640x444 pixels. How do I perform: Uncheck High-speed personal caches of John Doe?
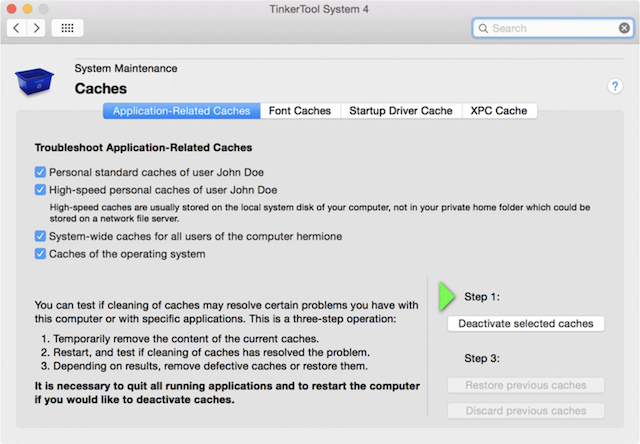tap(40, 190)
